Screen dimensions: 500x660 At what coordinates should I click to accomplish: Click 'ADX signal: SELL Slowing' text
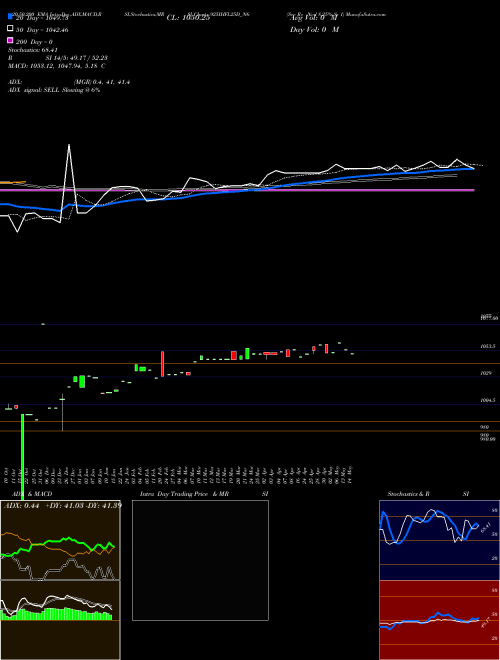(x=54, y=90)
